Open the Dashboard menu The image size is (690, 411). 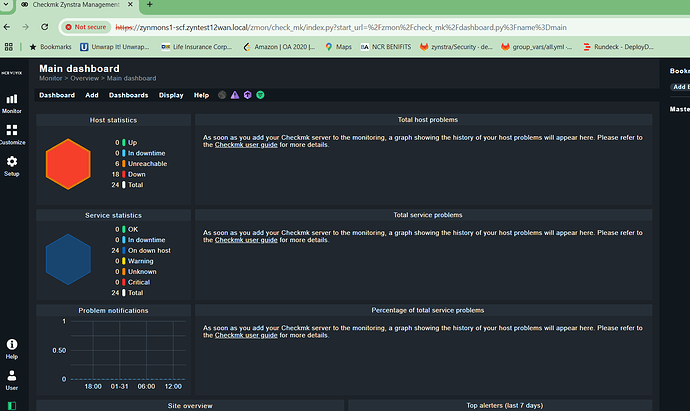point(57,95)
